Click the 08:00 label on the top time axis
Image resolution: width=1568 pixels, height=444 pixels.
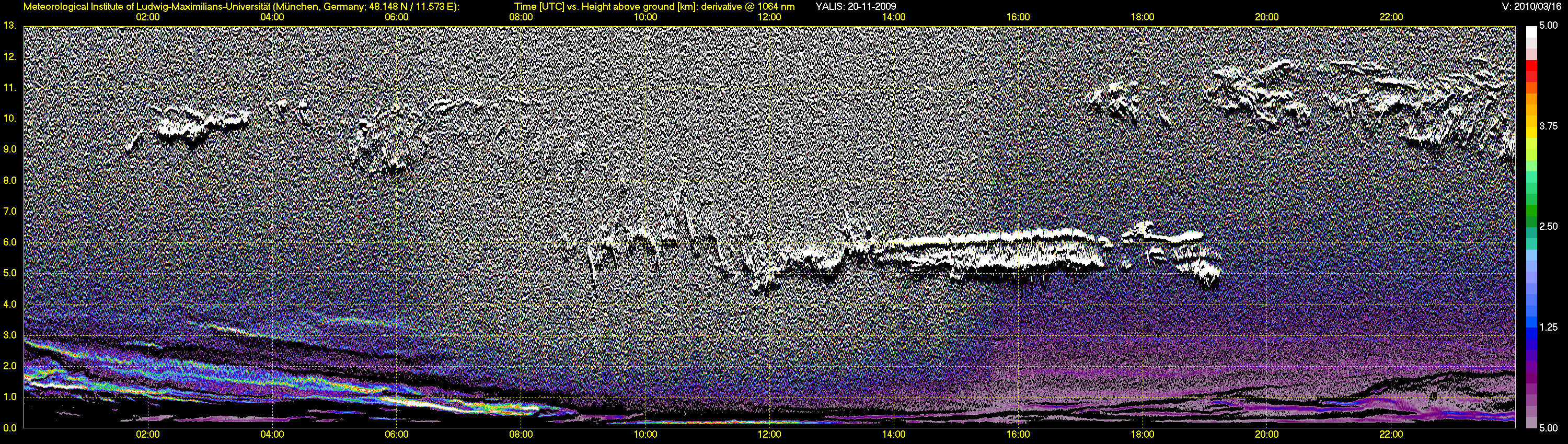coord(521,17)
